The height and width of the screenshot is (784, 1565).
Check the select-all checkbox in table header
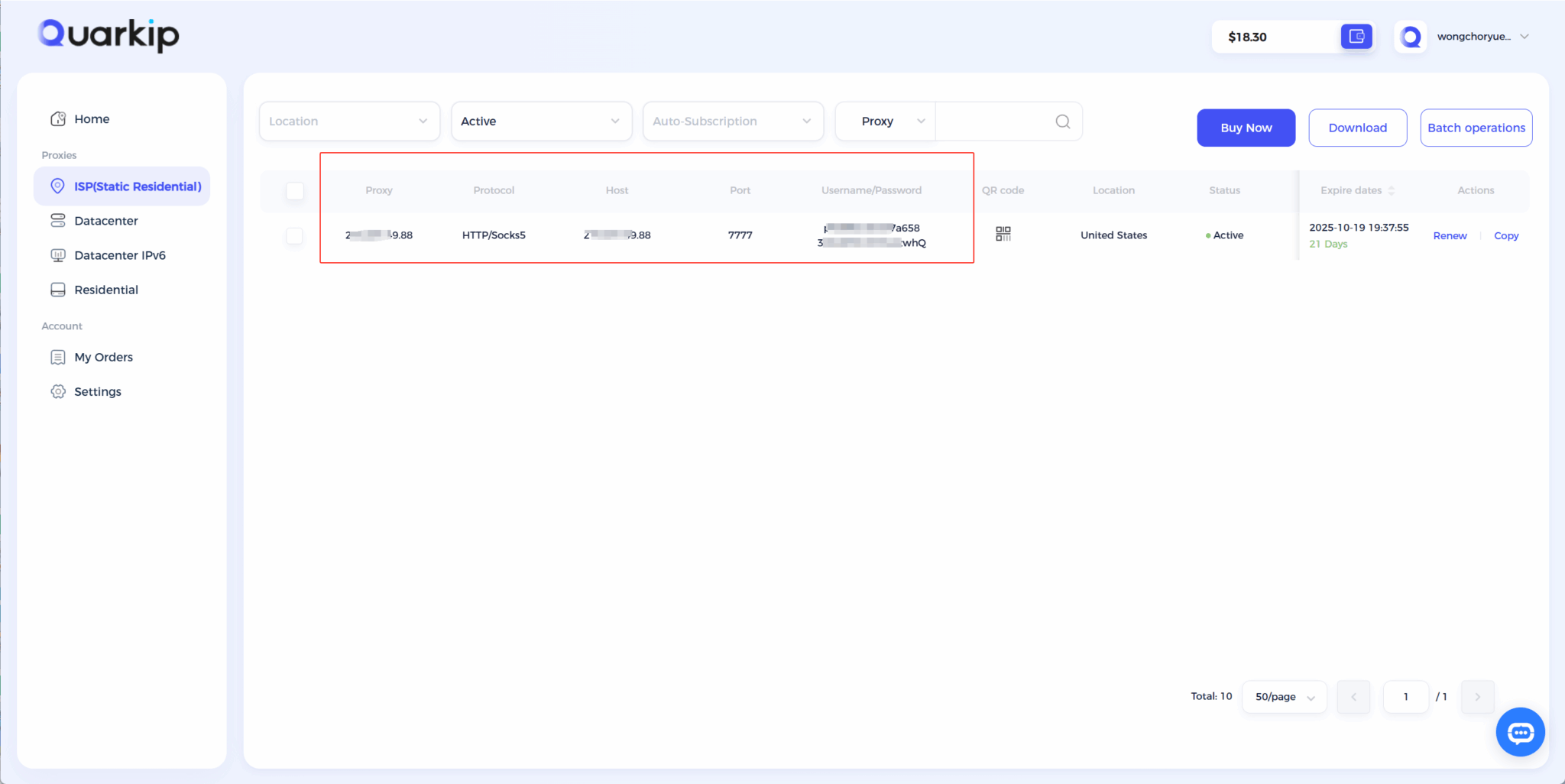pos(294,191)
